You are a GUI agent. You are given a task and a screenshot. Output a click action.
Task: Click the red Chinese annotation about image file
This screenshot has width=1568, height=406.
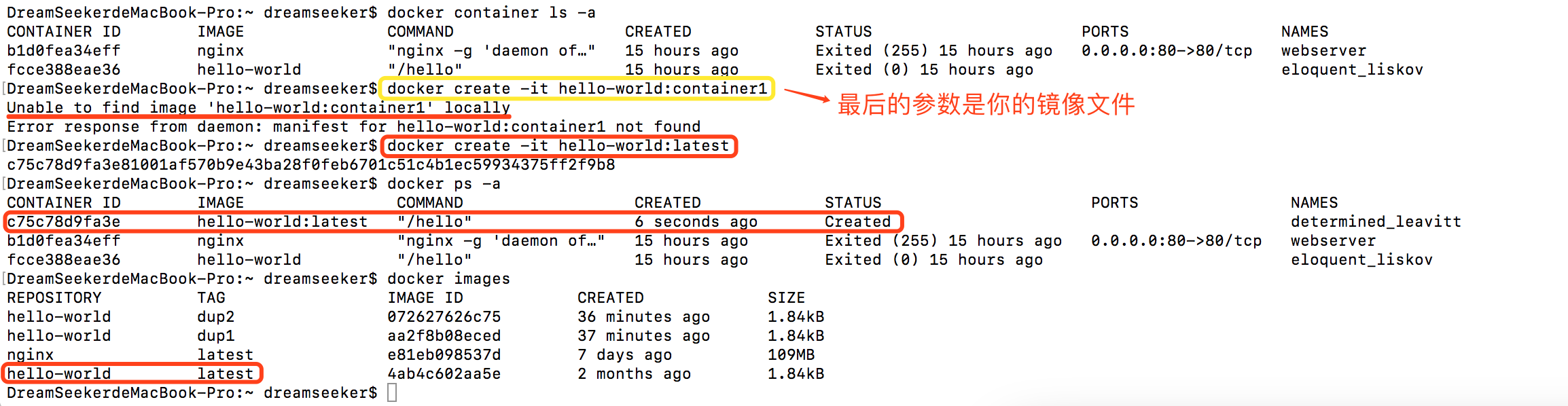[x=986, y=104]
